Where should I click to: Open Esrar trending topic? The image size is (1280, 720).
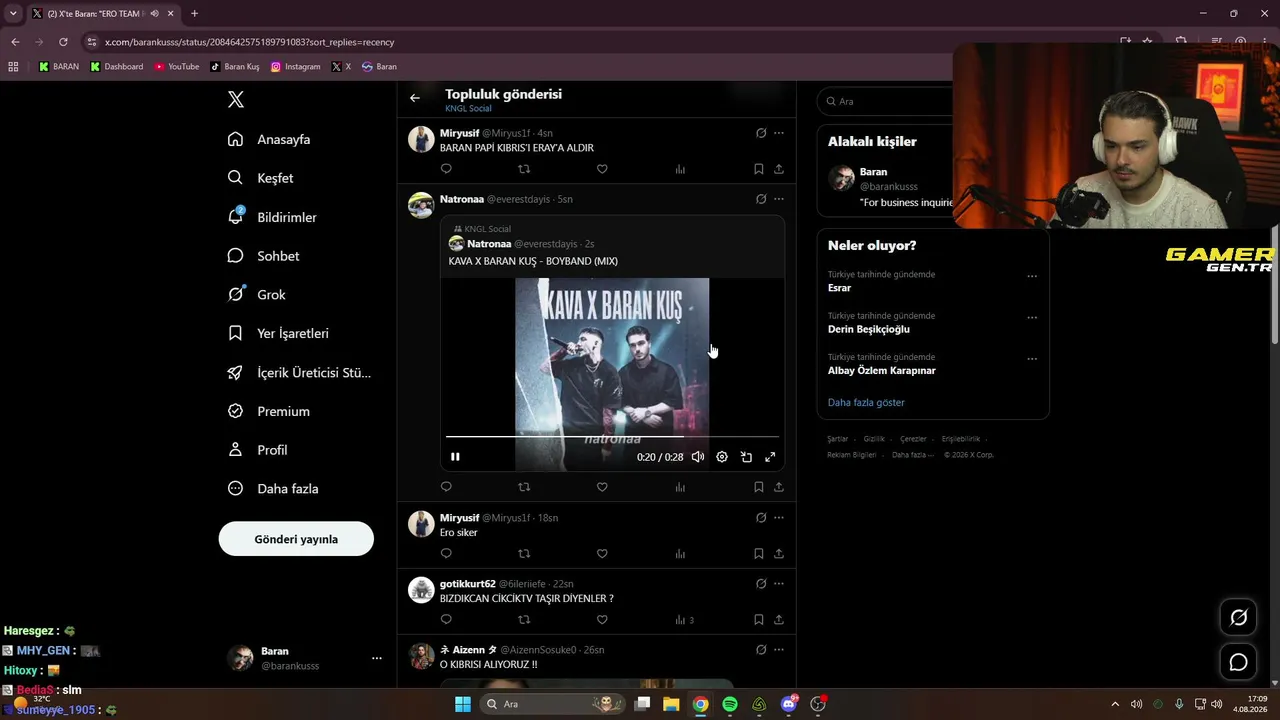[840, 288]
